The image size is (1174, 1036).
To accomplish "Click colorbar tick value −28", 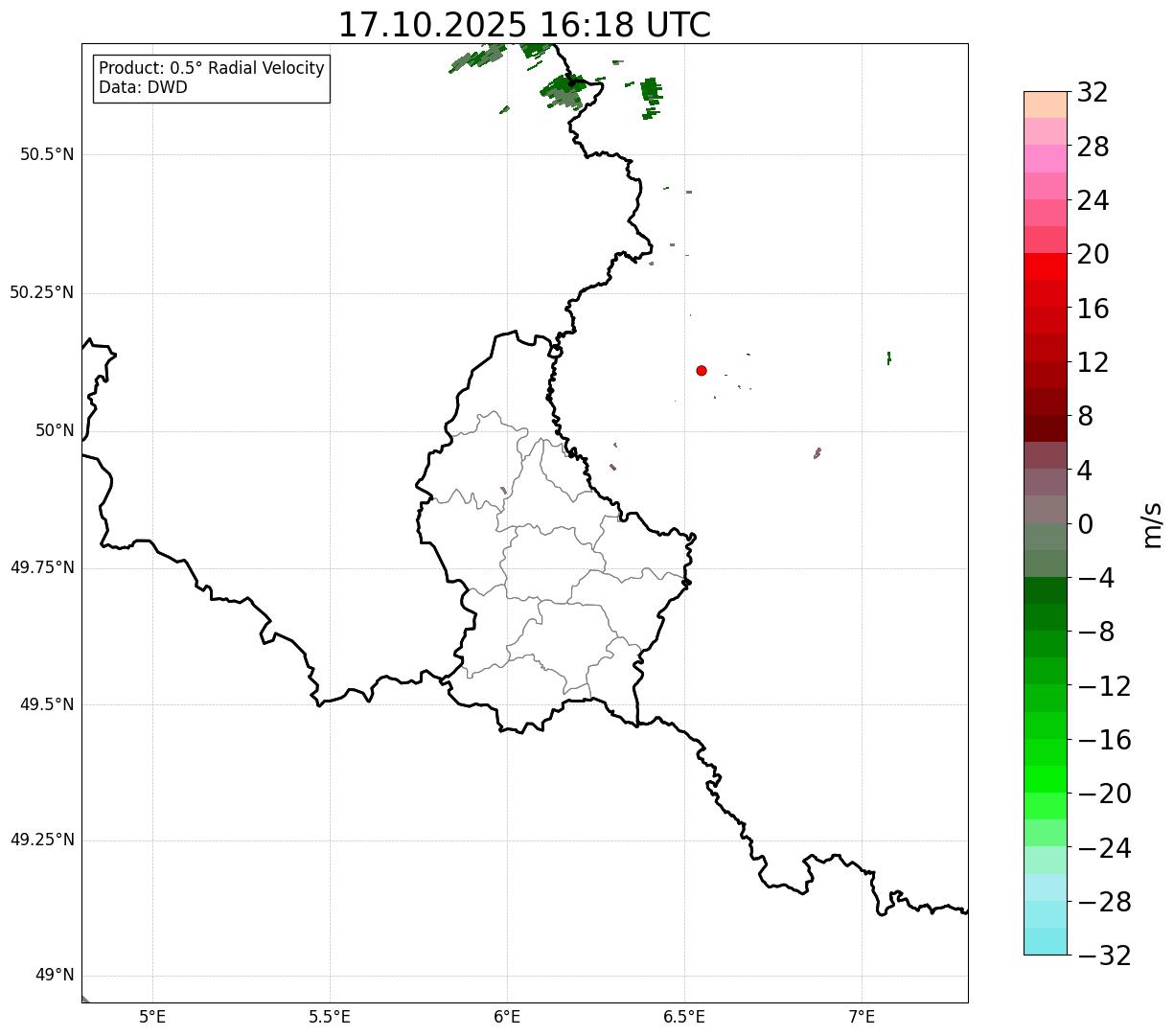I will click(1104, 902).
